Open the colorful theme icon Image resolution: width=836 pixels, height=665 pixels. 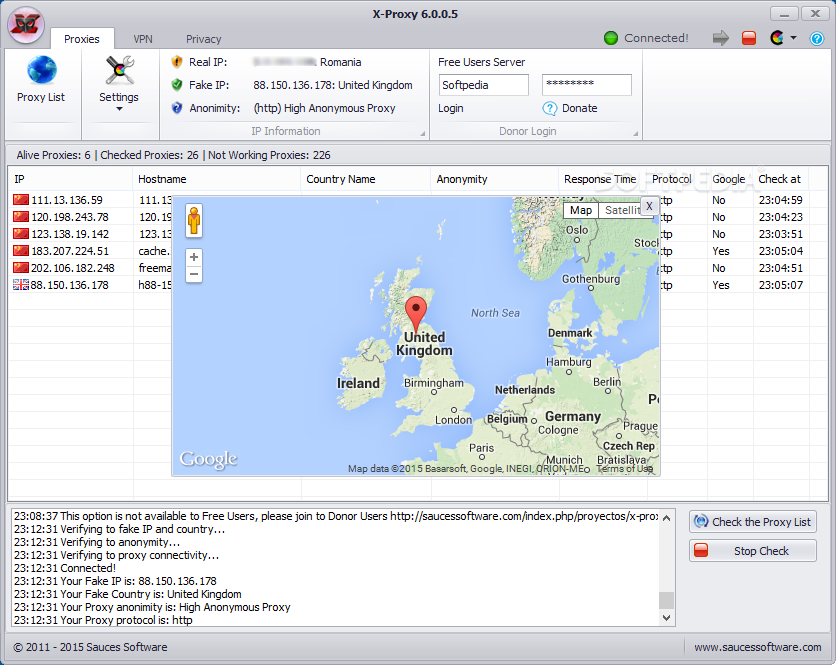coord(777,38)
